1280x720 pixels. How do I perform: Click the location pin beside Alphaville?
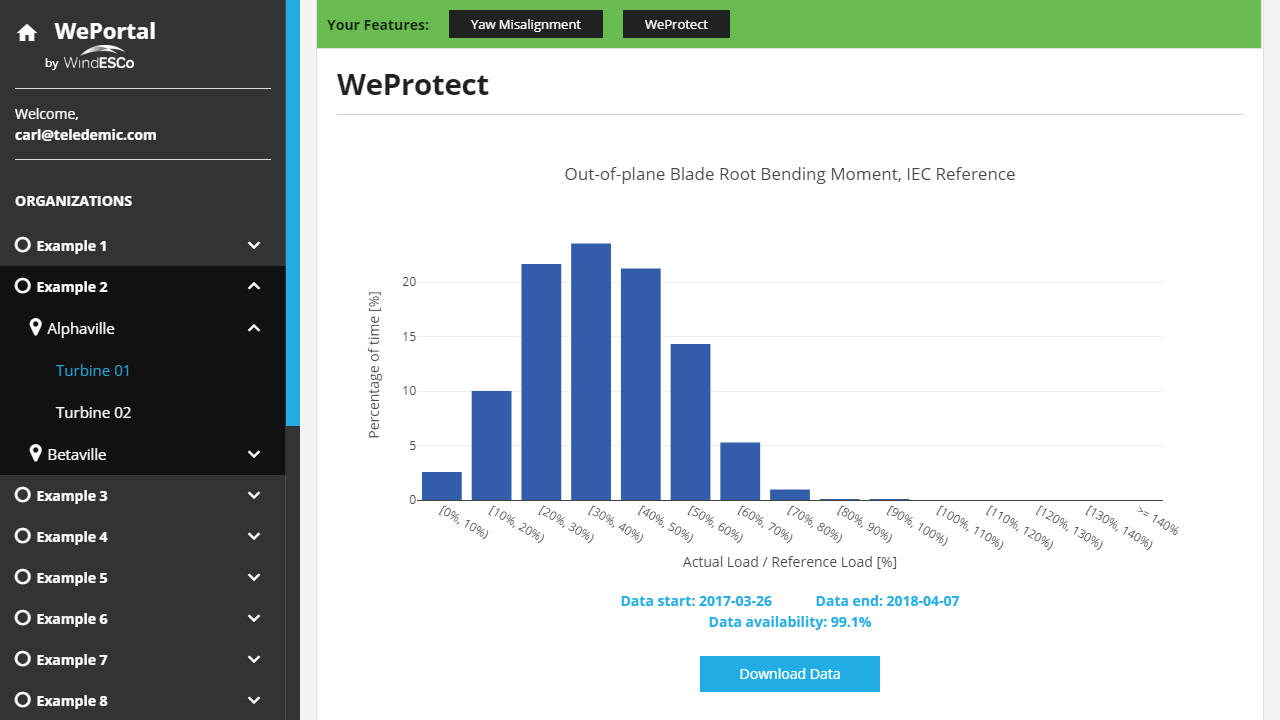(36, 328)
